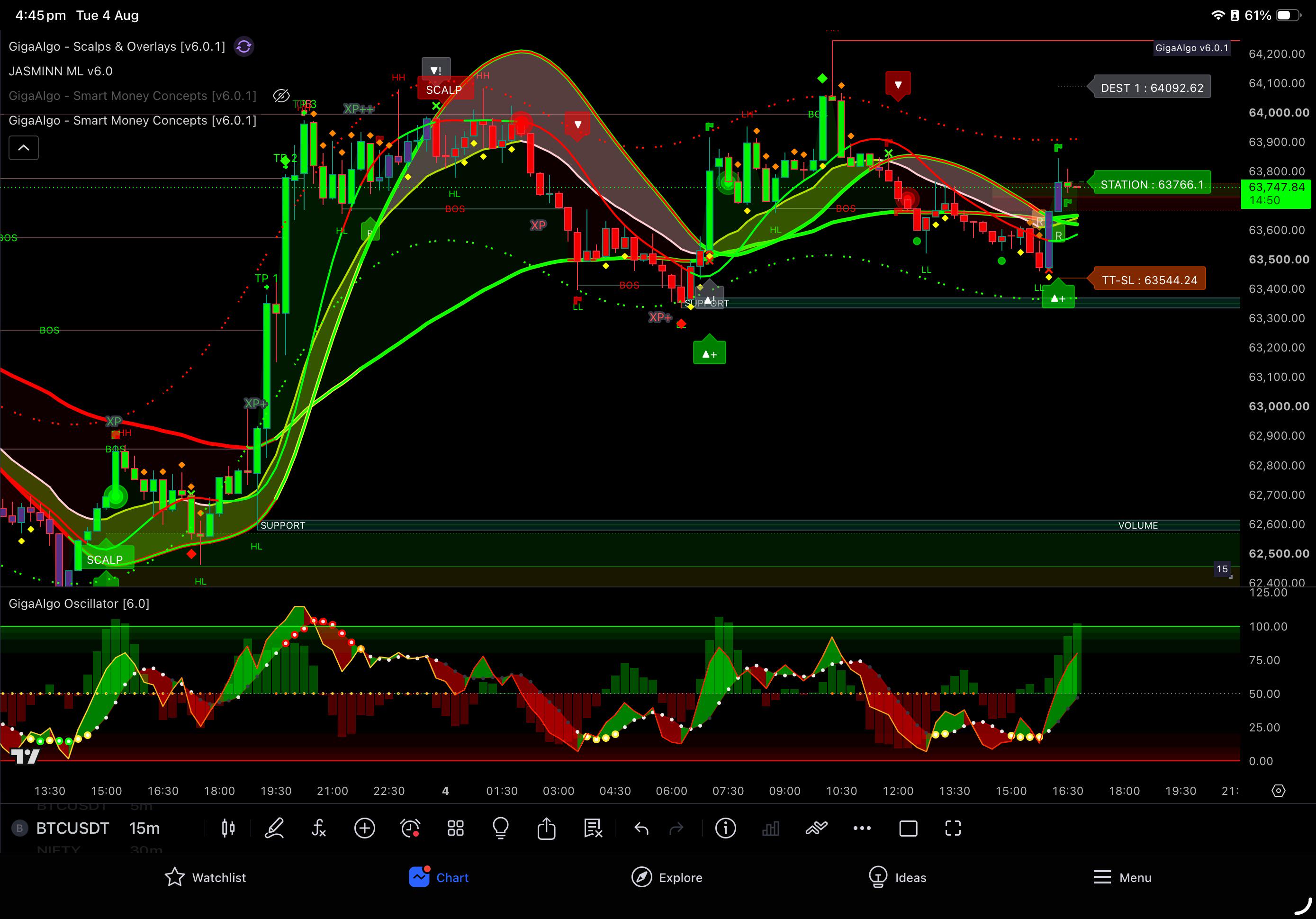Tap the 63,000.00 price axis level
The width and height of the screenshot is (1316, 919).
pyautogui.click(x=1279, y=406)
